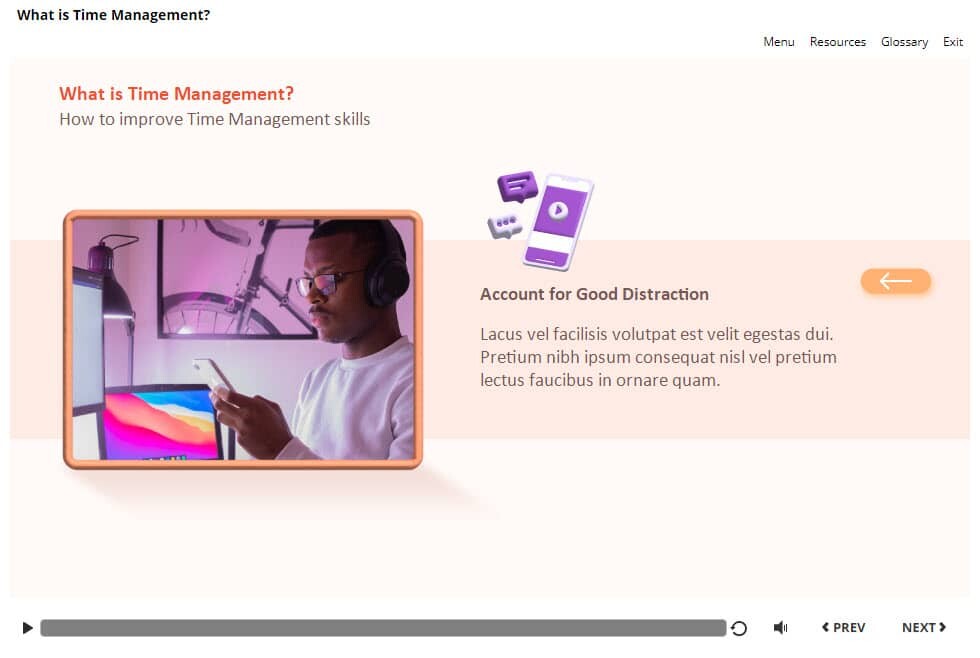The image size is (980, 658).
Task: Click the purple phone video illustration
Action: click(x=558, y=222)
